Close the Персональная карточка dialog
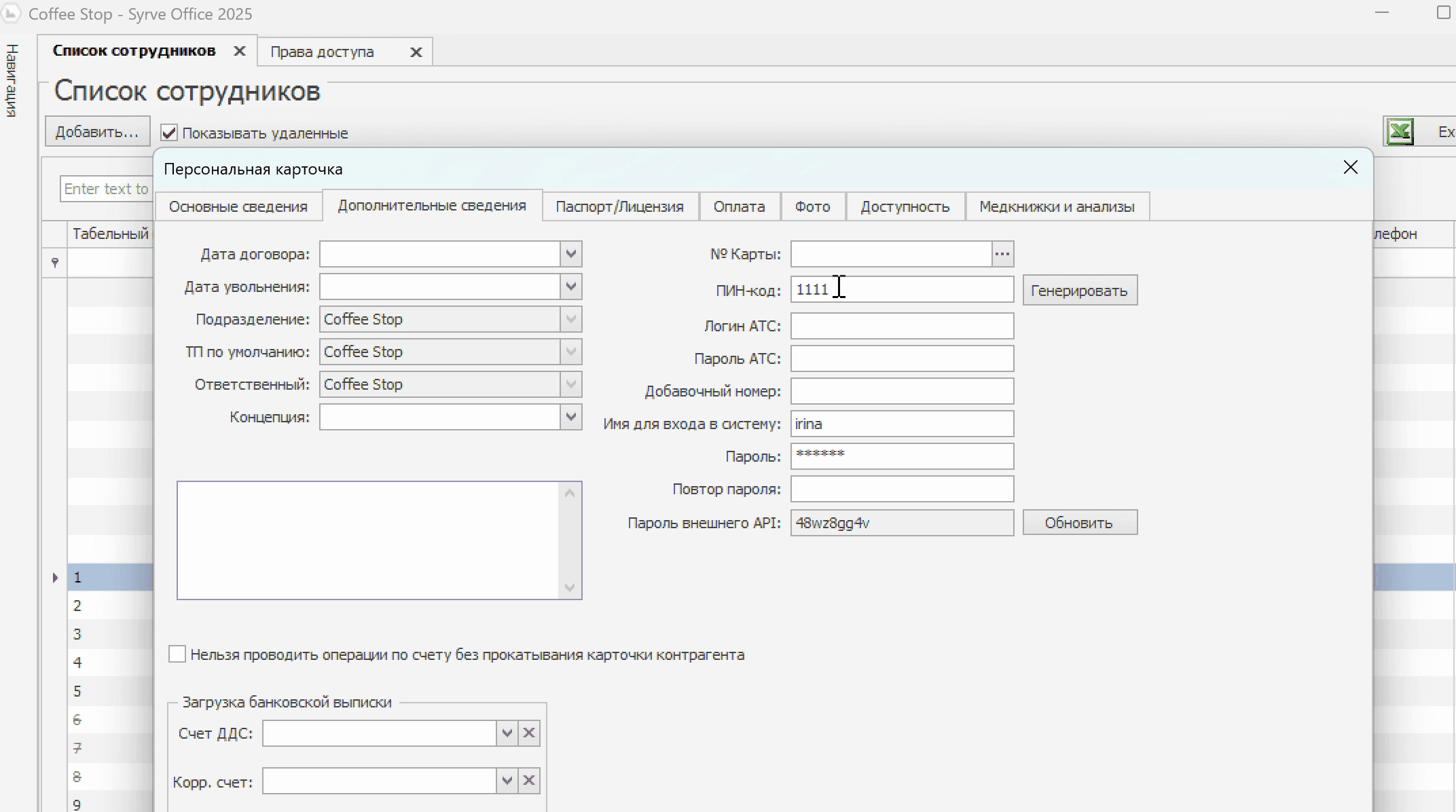Viewport: 1456px width, 812px height. (1350, 168)
